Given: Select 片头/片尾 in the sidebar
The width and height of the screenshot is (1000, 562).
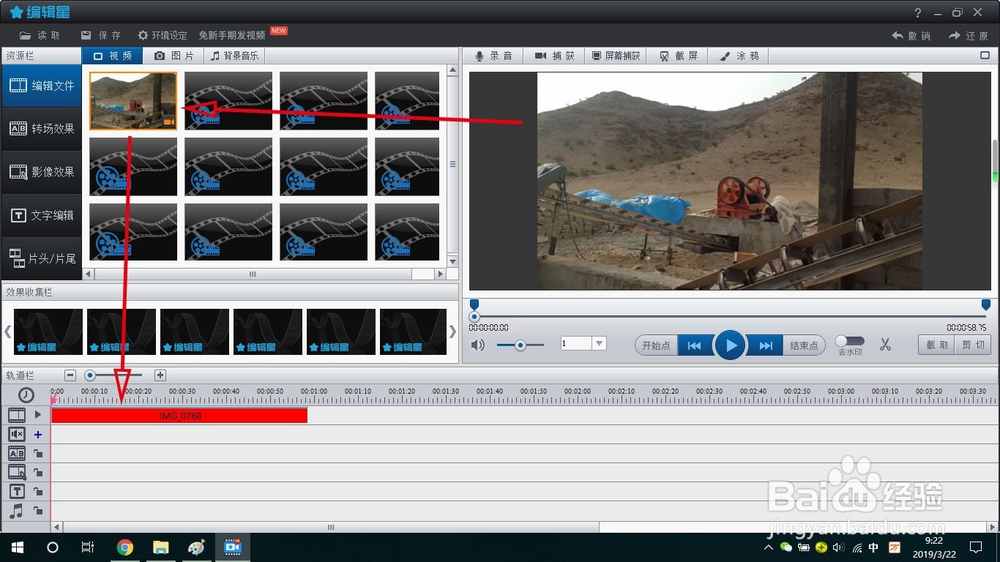Looking at the screenshot, I should [41, 258].
